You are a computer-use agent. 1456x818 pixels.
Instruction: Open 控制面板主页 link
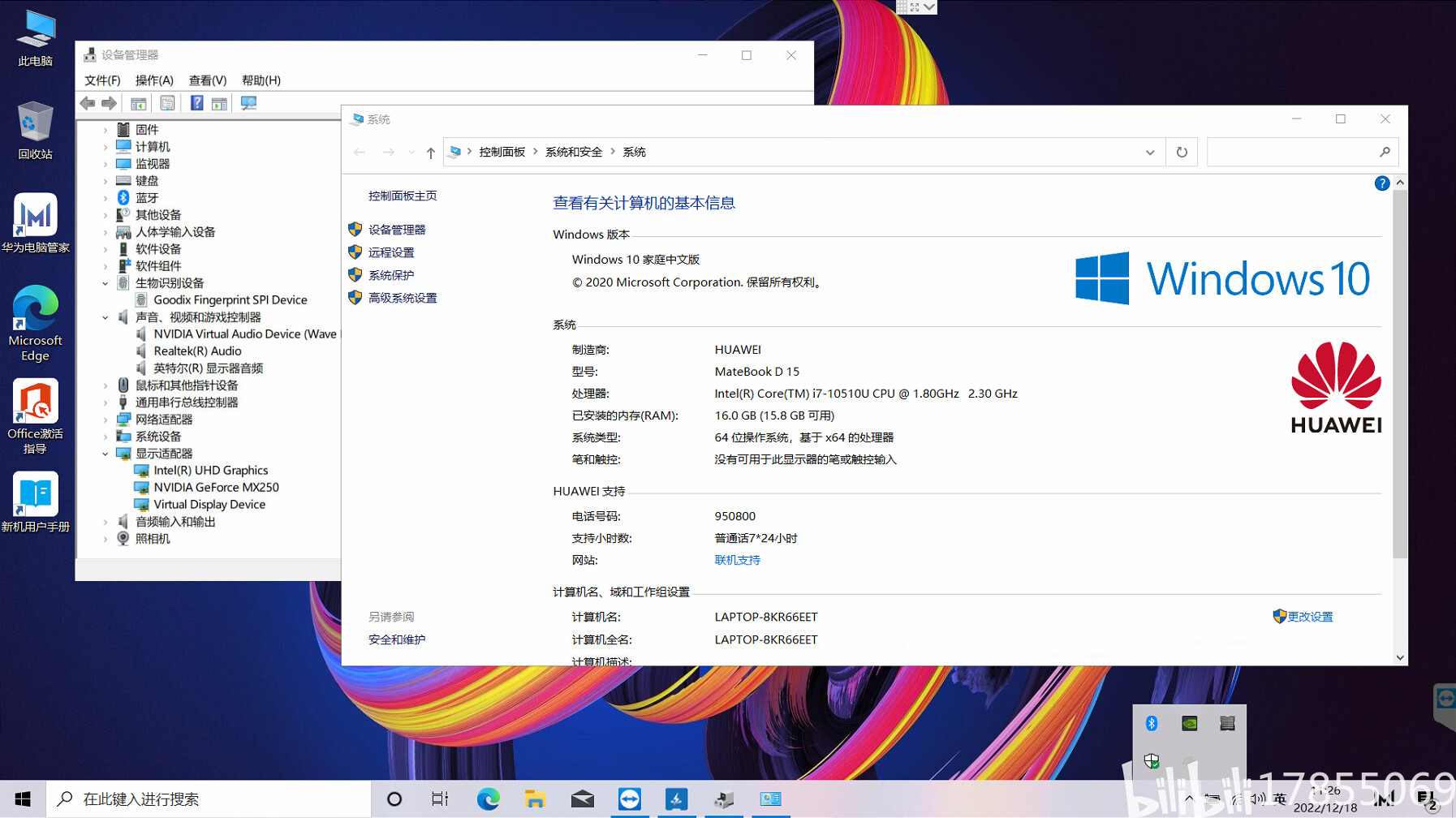403,196
